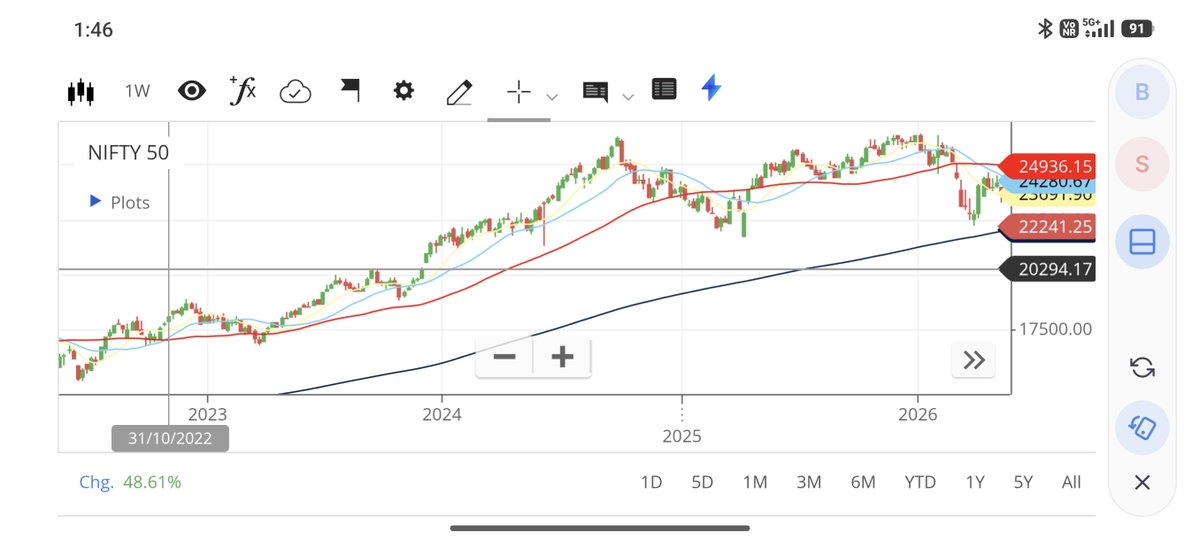This screenshot has height=540, width=1200.
Task: Tap the 1:46 clock
Action: [94, 30]
